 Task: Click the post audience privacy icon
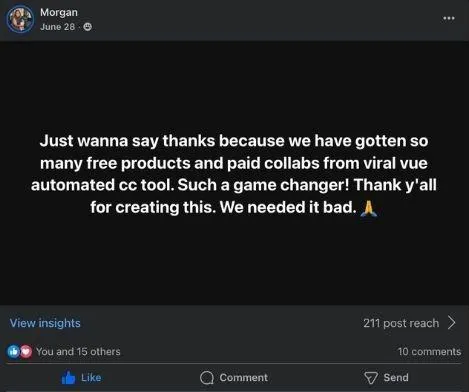pyautogui.click(x=88, y=27)
